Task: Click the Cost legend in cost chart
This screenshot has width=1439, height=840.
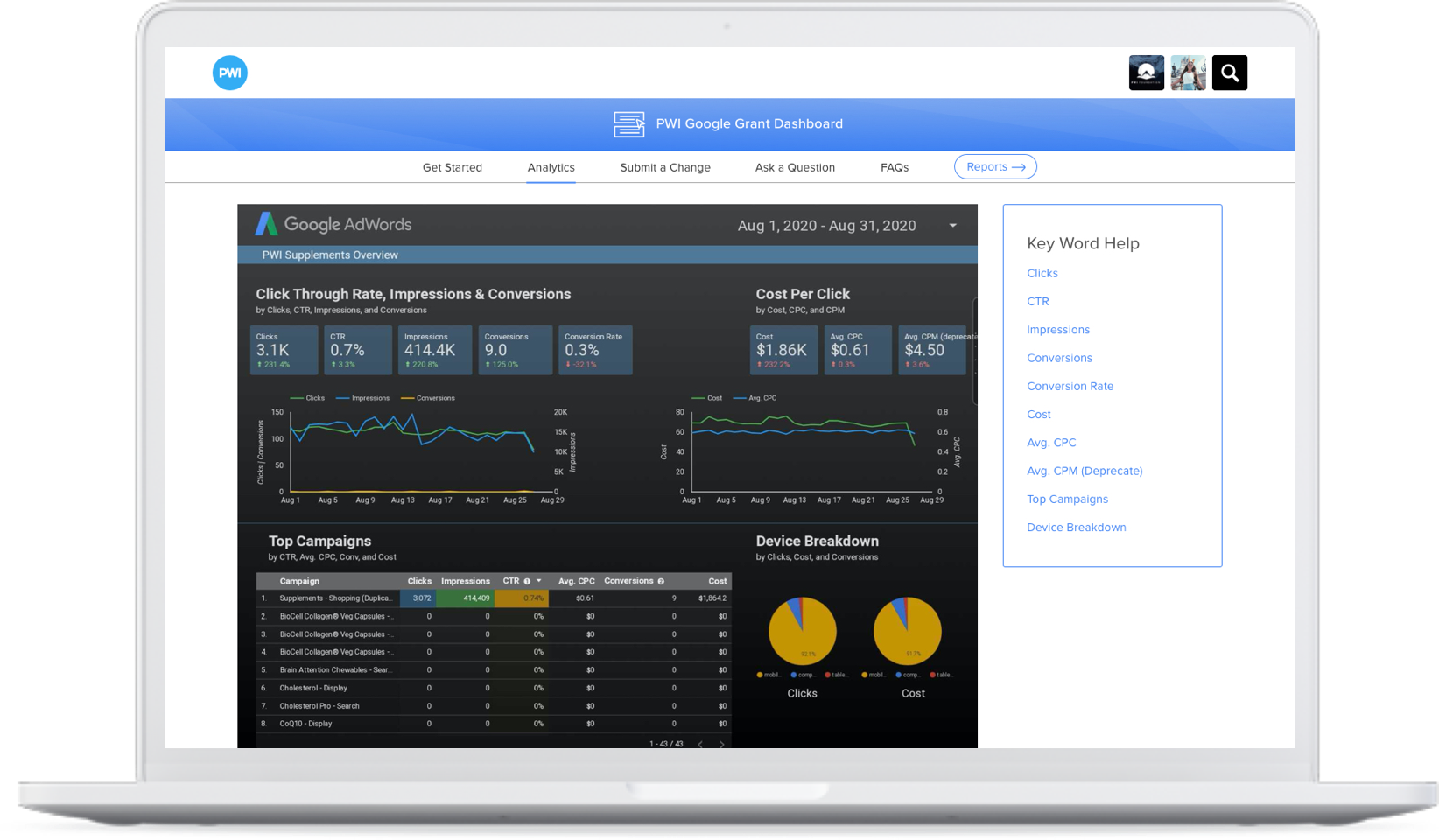Action: [x=707, y=398]
